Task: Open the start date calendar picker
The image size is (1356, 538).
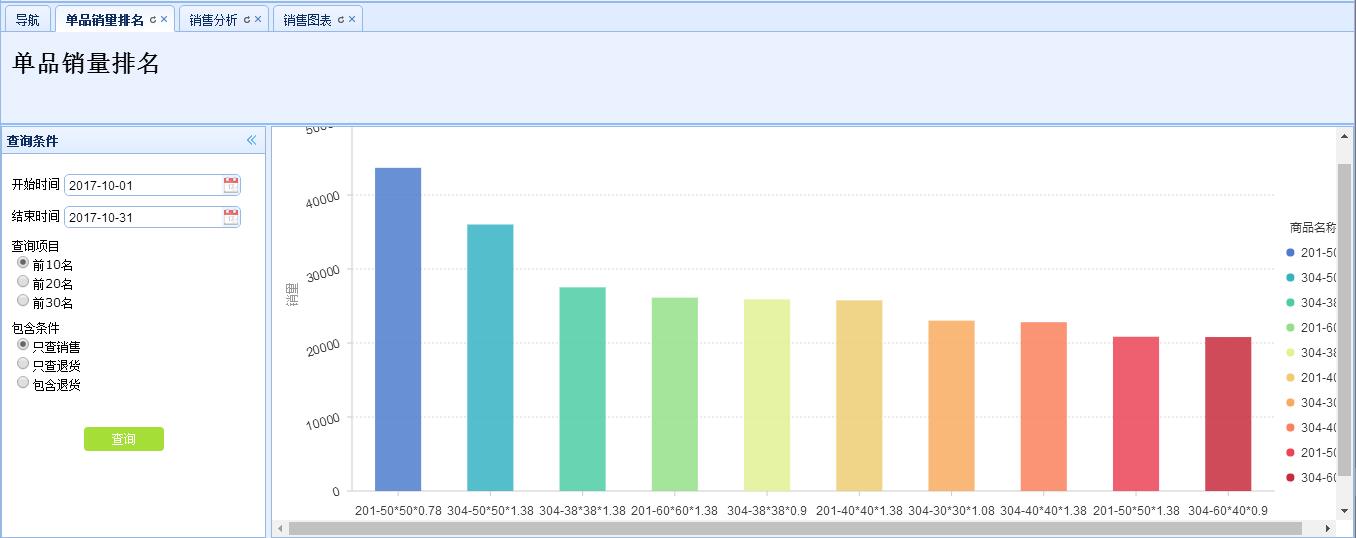Action: pyautogui.click(x=231, y=185)
